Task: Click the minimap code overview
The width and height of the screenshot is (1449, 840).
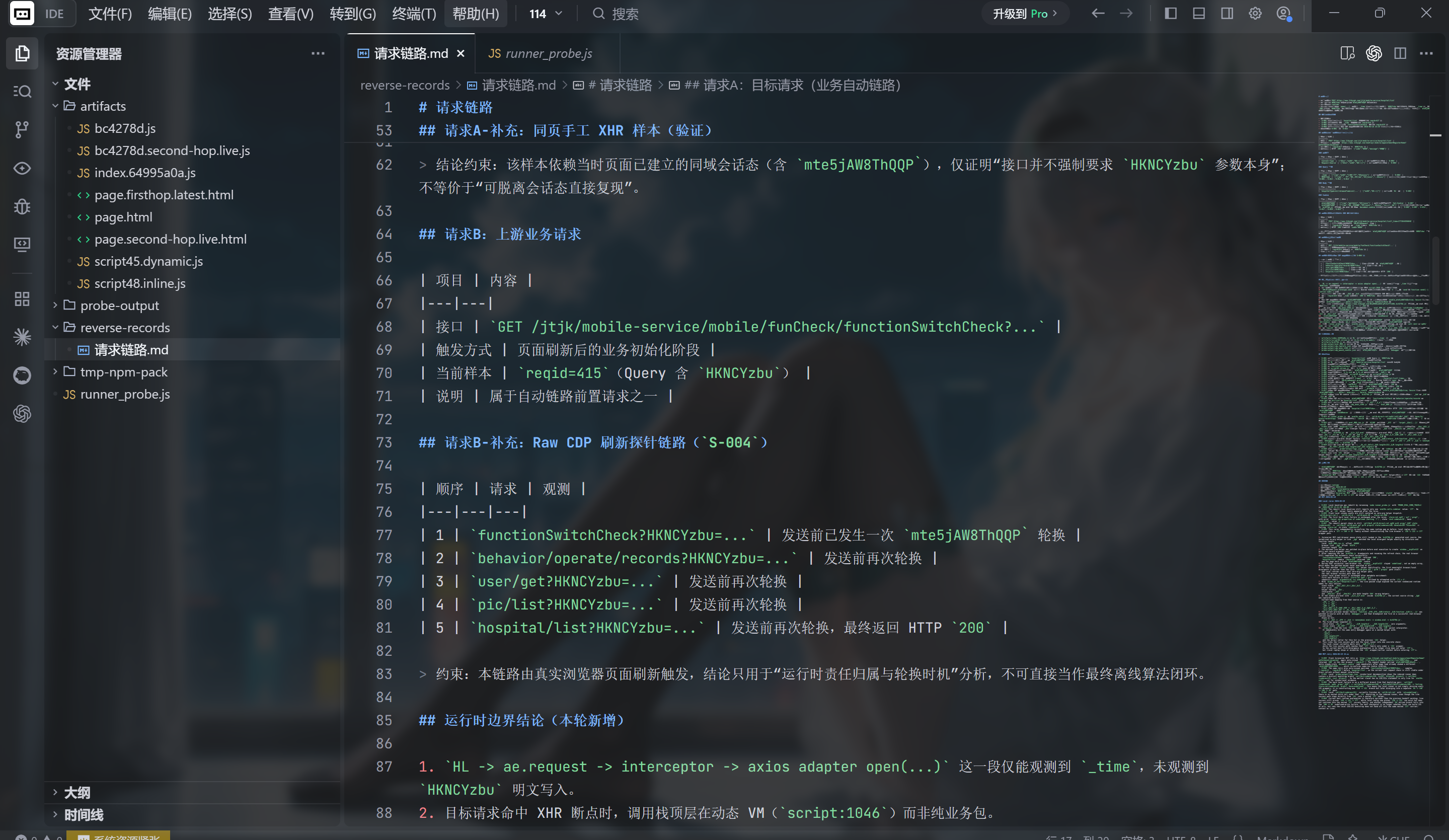Action: click(x=1373, y=403)
